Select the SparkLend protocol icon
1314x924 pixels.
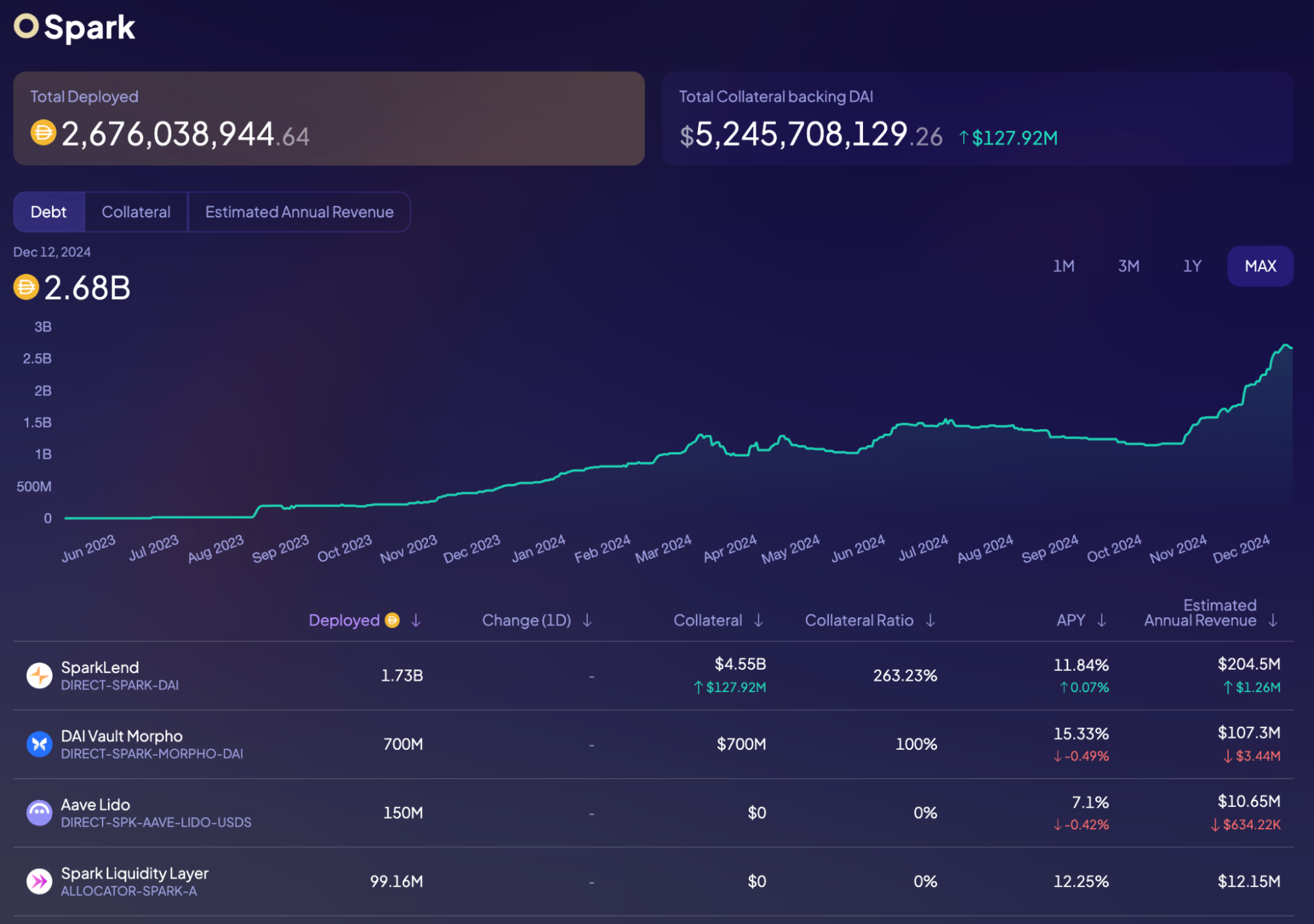[39, 675]
